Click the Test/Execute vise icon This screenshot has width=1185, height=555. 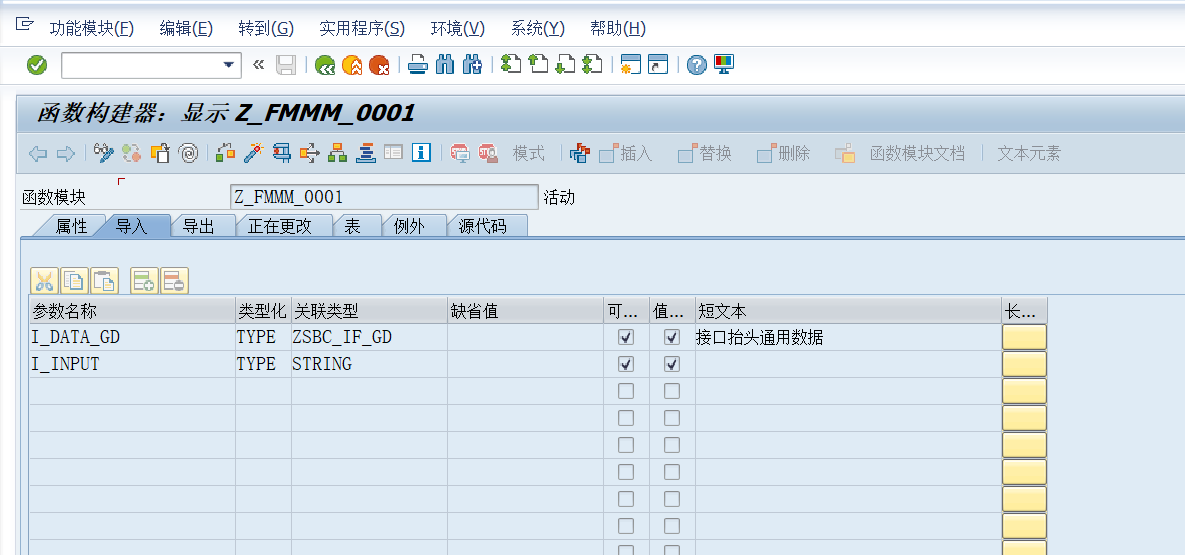click(282, 153)
